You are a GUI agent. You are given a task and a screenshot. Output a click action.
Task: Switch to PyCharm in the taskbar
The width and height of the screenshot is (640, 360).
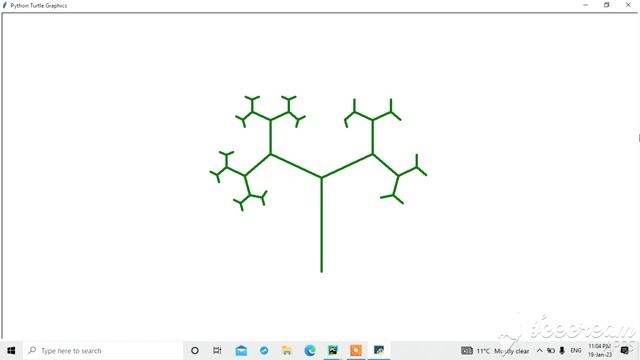[333, 351]
